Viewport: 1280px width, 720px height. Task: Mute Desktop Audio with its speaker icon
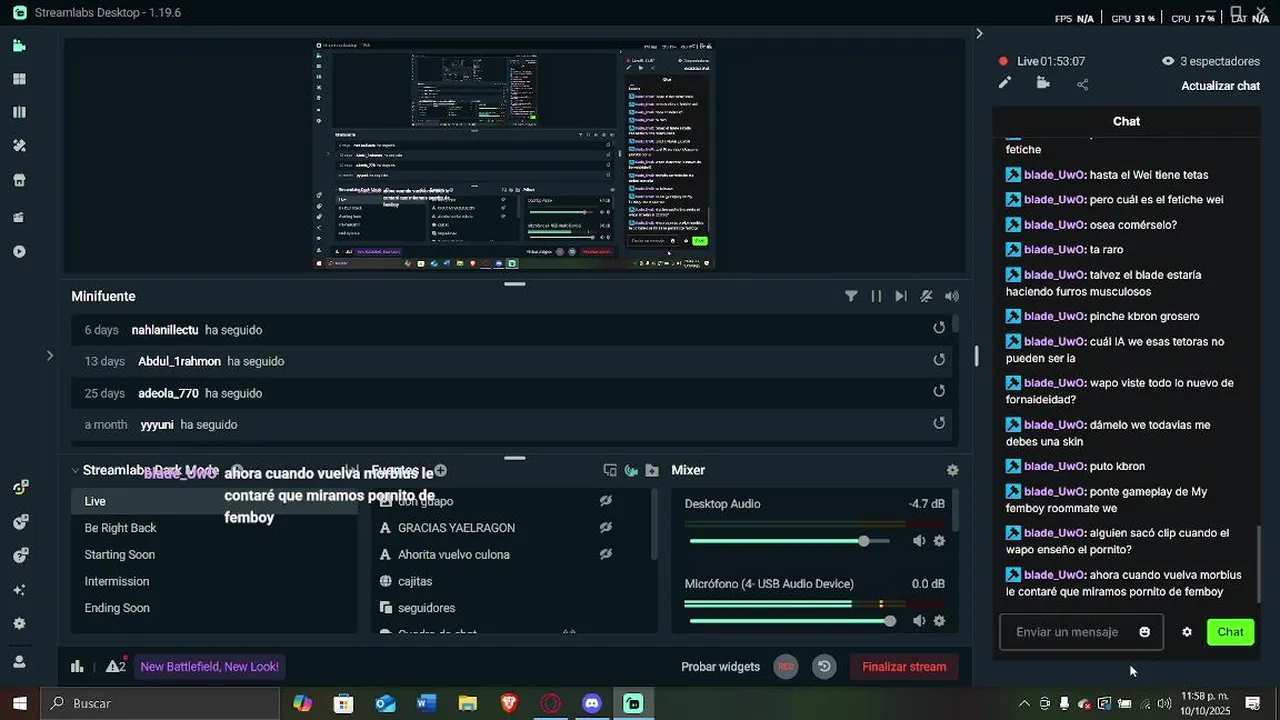pos(919,541)
